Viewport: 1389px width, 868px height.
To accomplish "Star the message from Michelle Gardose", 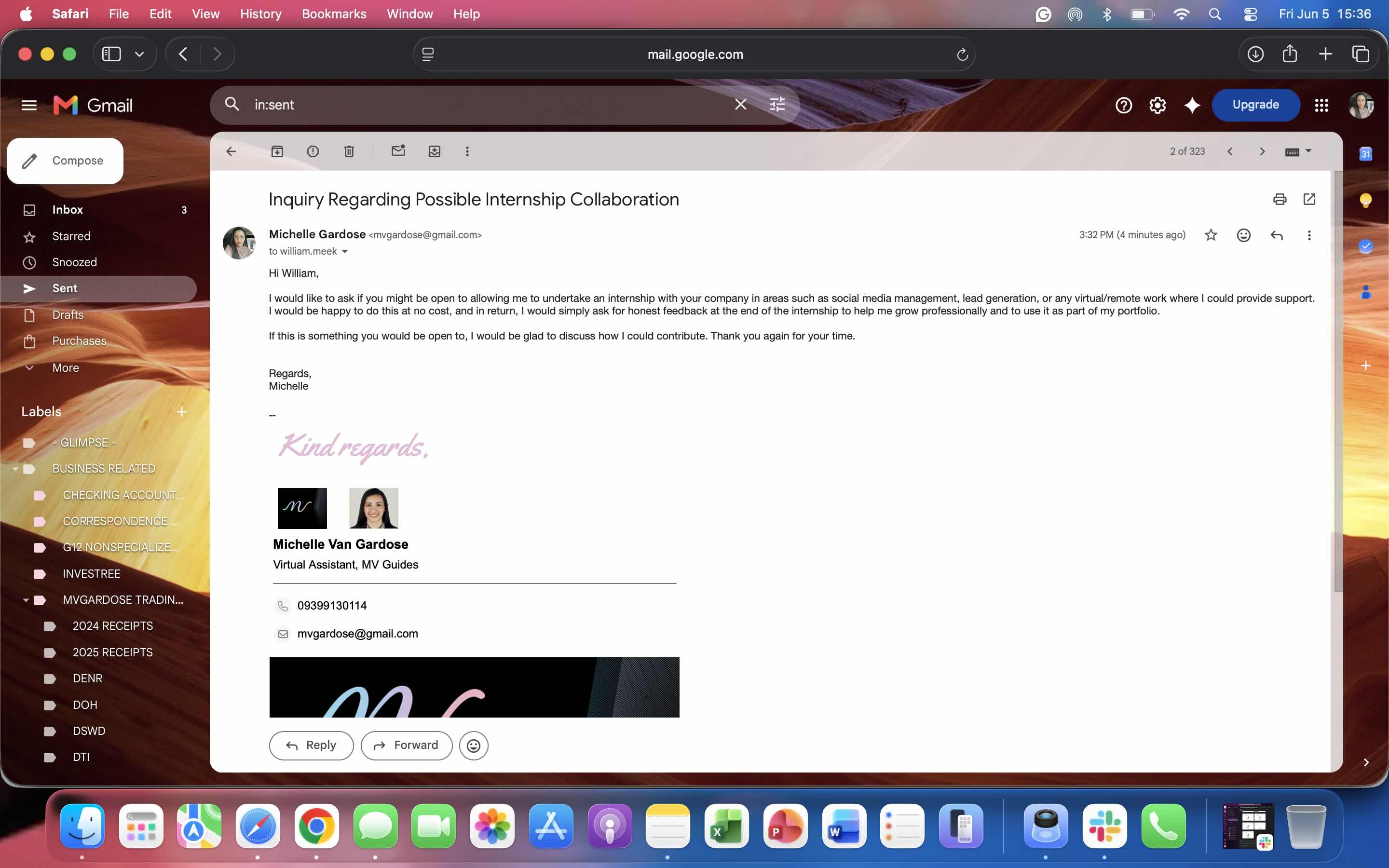I will coord(1211,235).
